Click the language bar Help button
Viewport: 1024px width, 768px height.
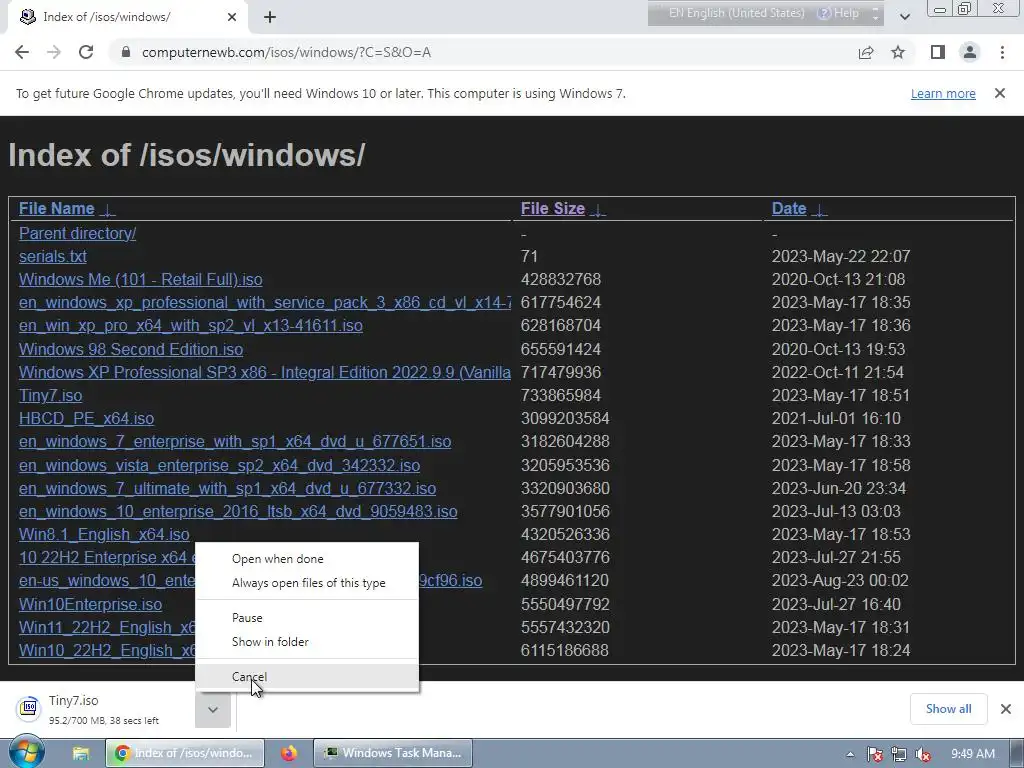tap(839, 13)
